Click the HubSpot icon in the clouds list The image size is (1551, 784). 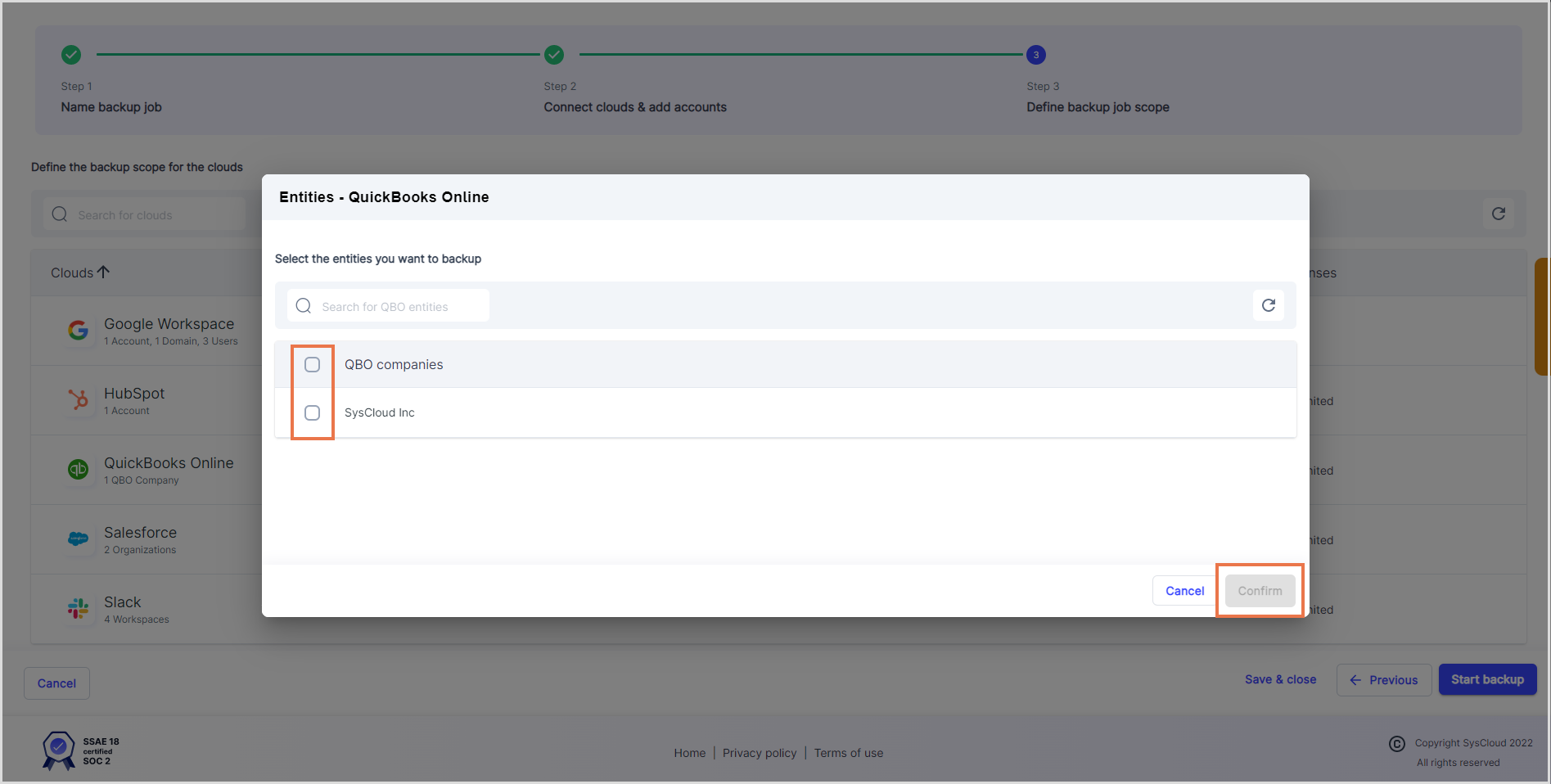[79, 400]
